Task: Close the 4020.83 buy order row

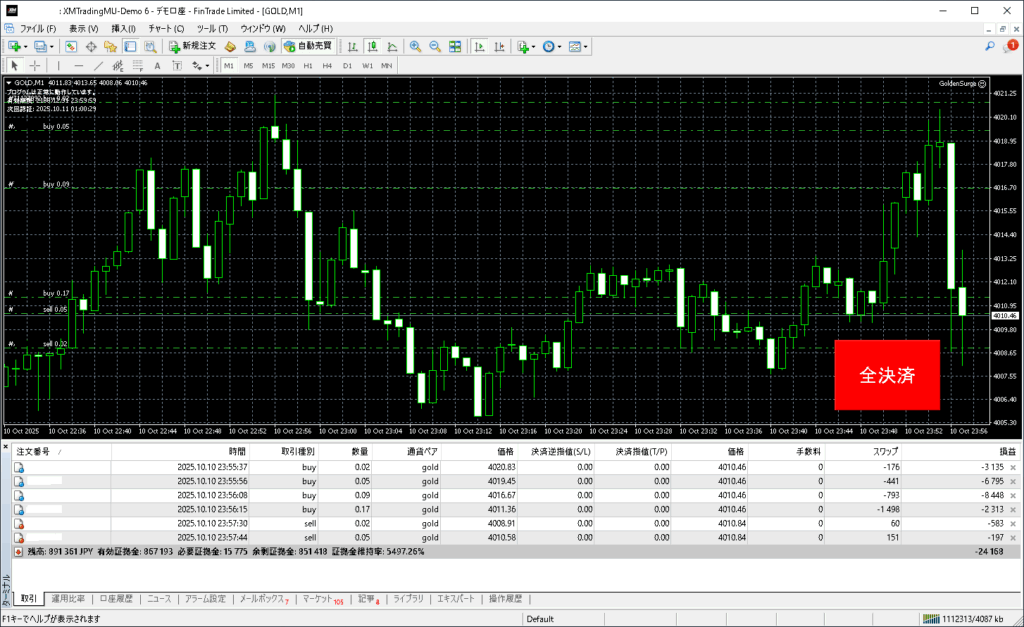Action: (1013, 467)
